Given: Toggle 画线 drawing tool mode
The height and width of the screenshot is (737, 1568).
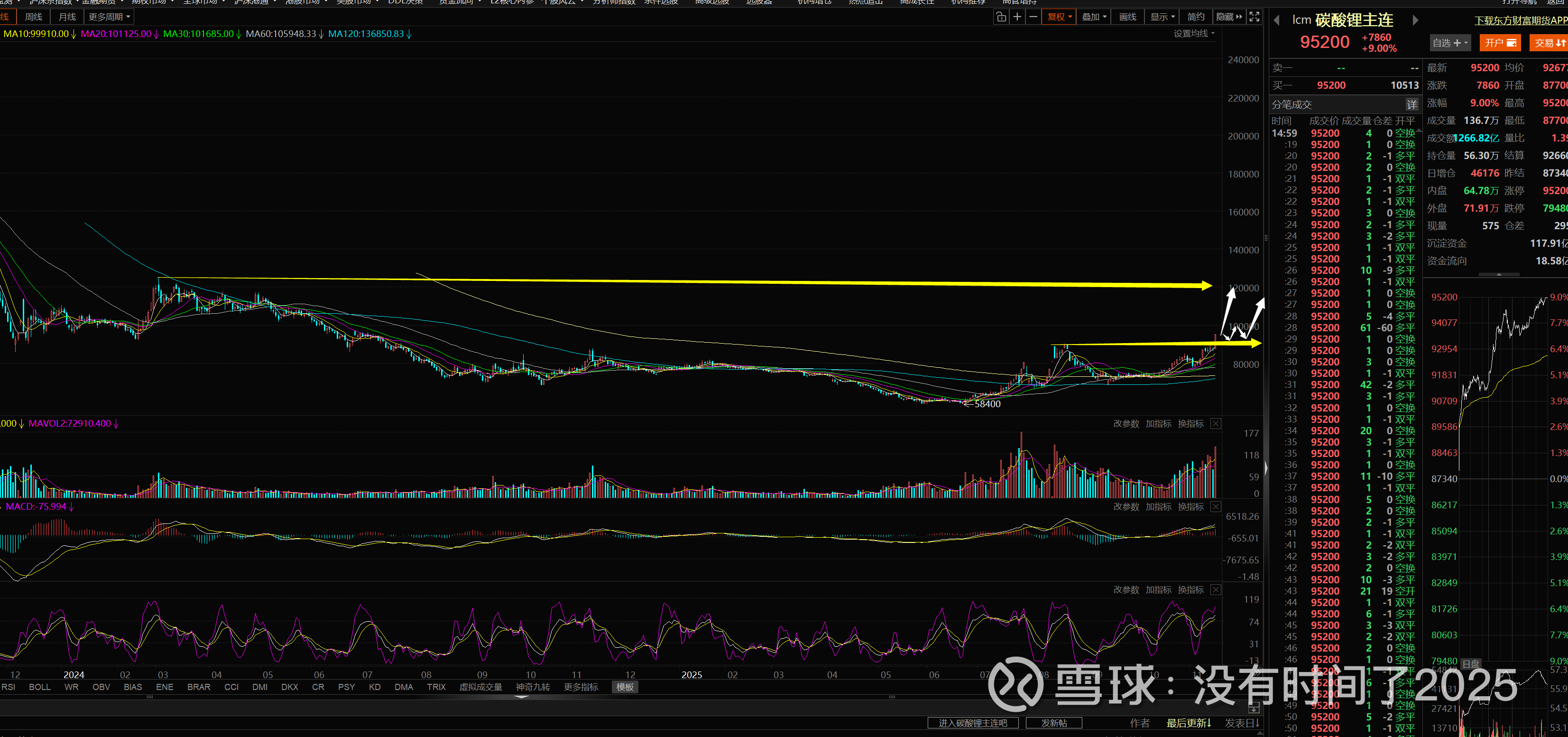Looking at the screenshot, I should (x=1127, y=17).
